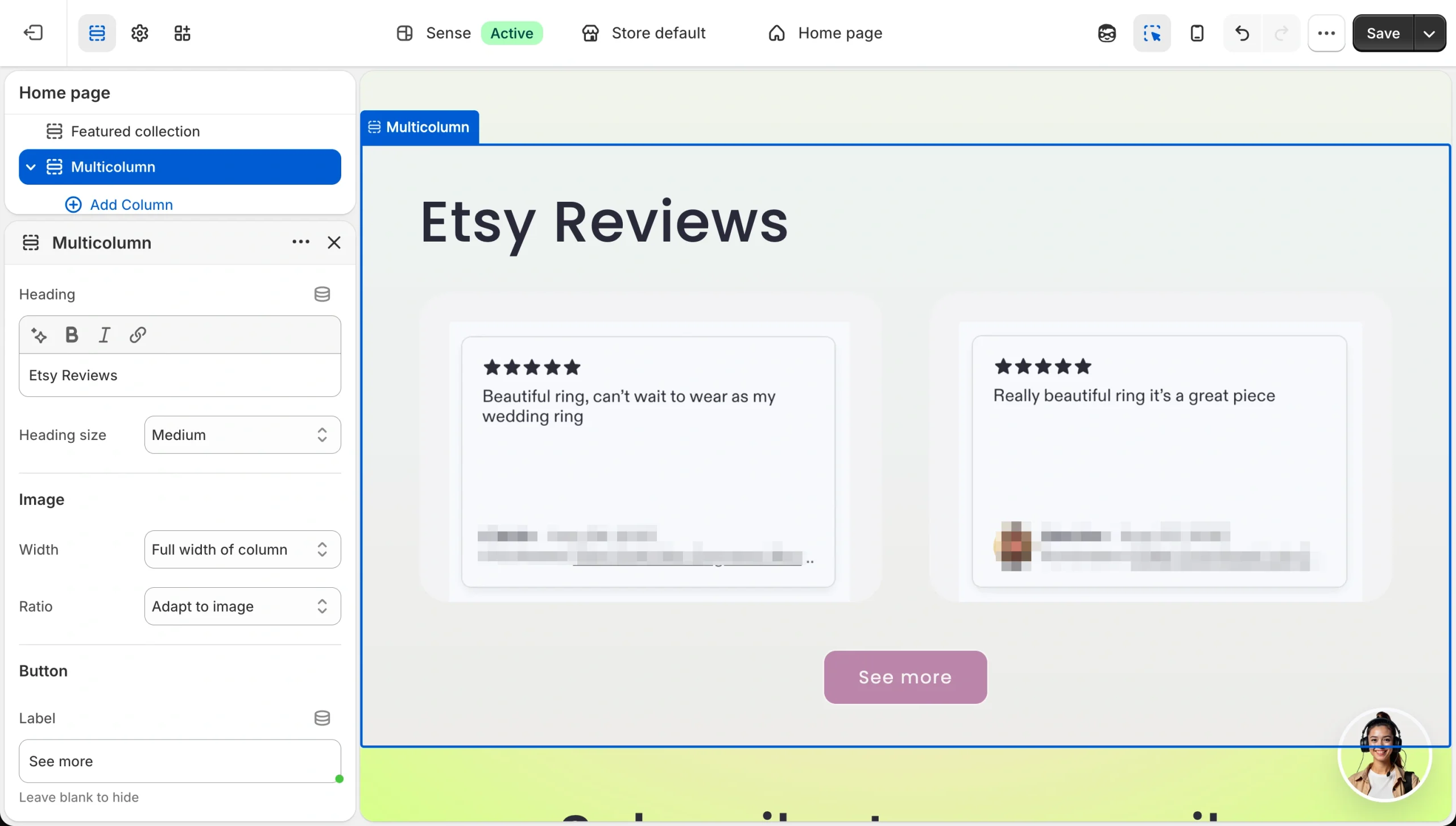
Task: Select the 'Beautiful ring' review card
Action: click(x=648, y=462)
